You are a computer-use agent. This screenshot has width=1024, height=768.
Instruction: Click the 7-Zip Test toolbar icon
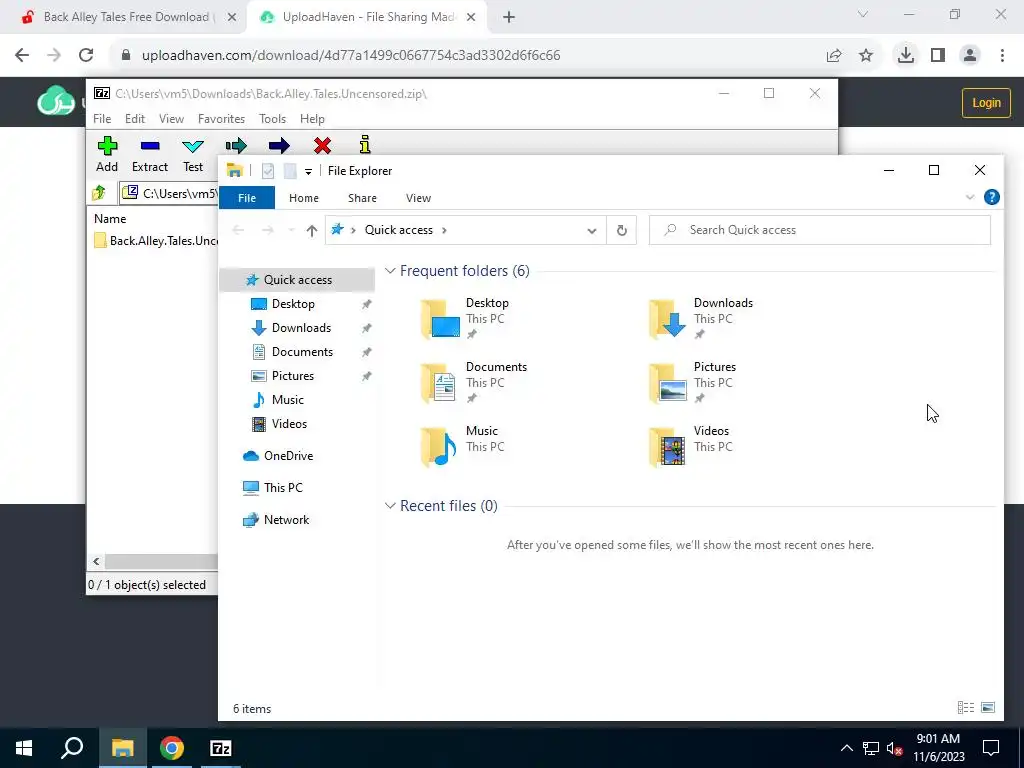(x=193, y=146)
